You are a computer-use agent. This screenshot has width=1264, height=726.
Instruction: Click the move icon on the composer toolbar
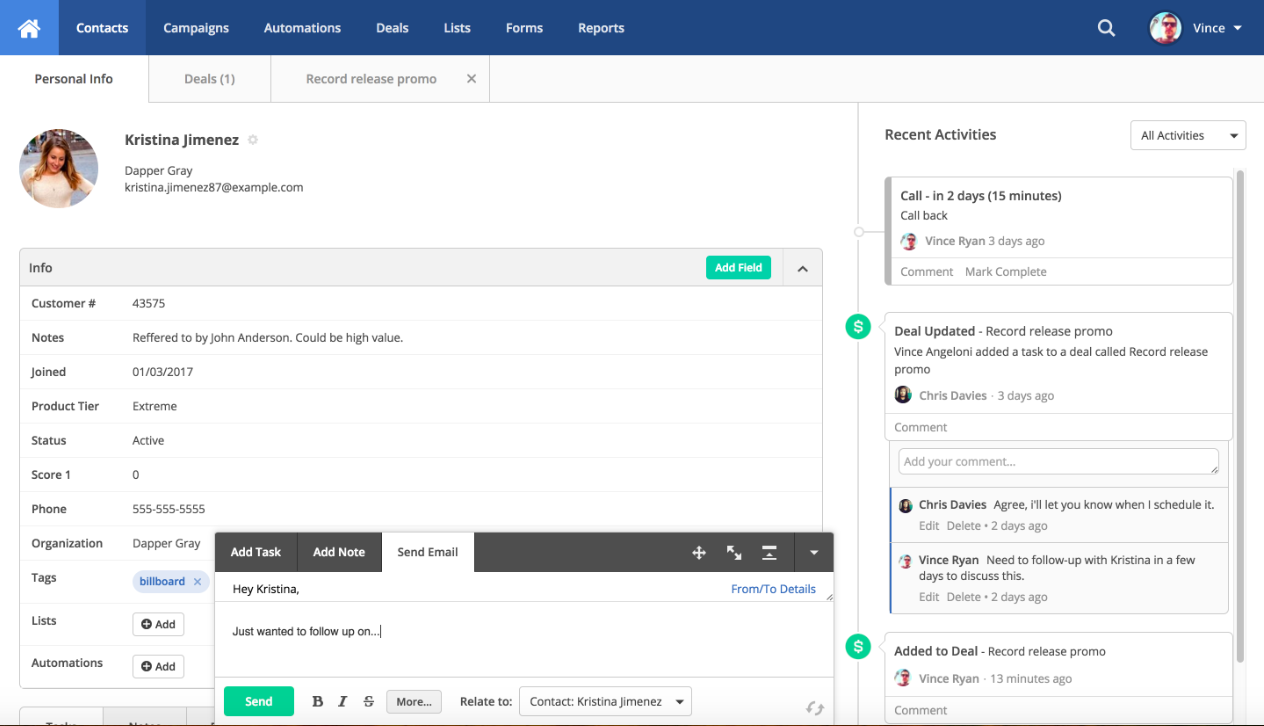699,552
